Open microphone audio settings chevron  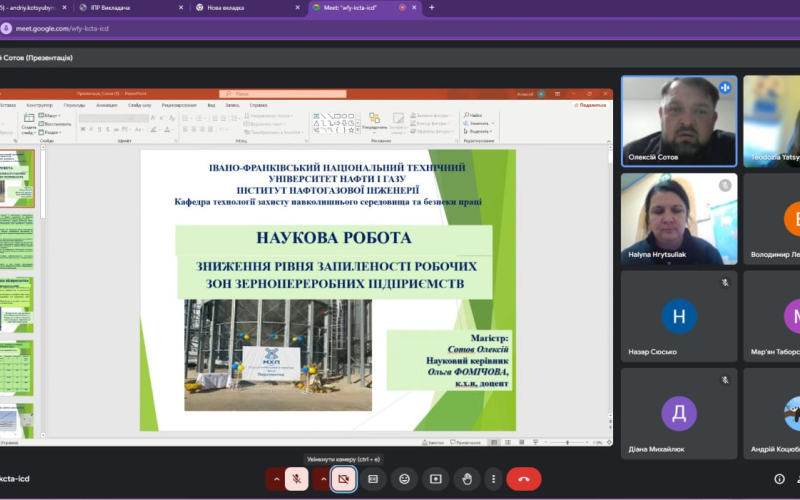(276, 479)
